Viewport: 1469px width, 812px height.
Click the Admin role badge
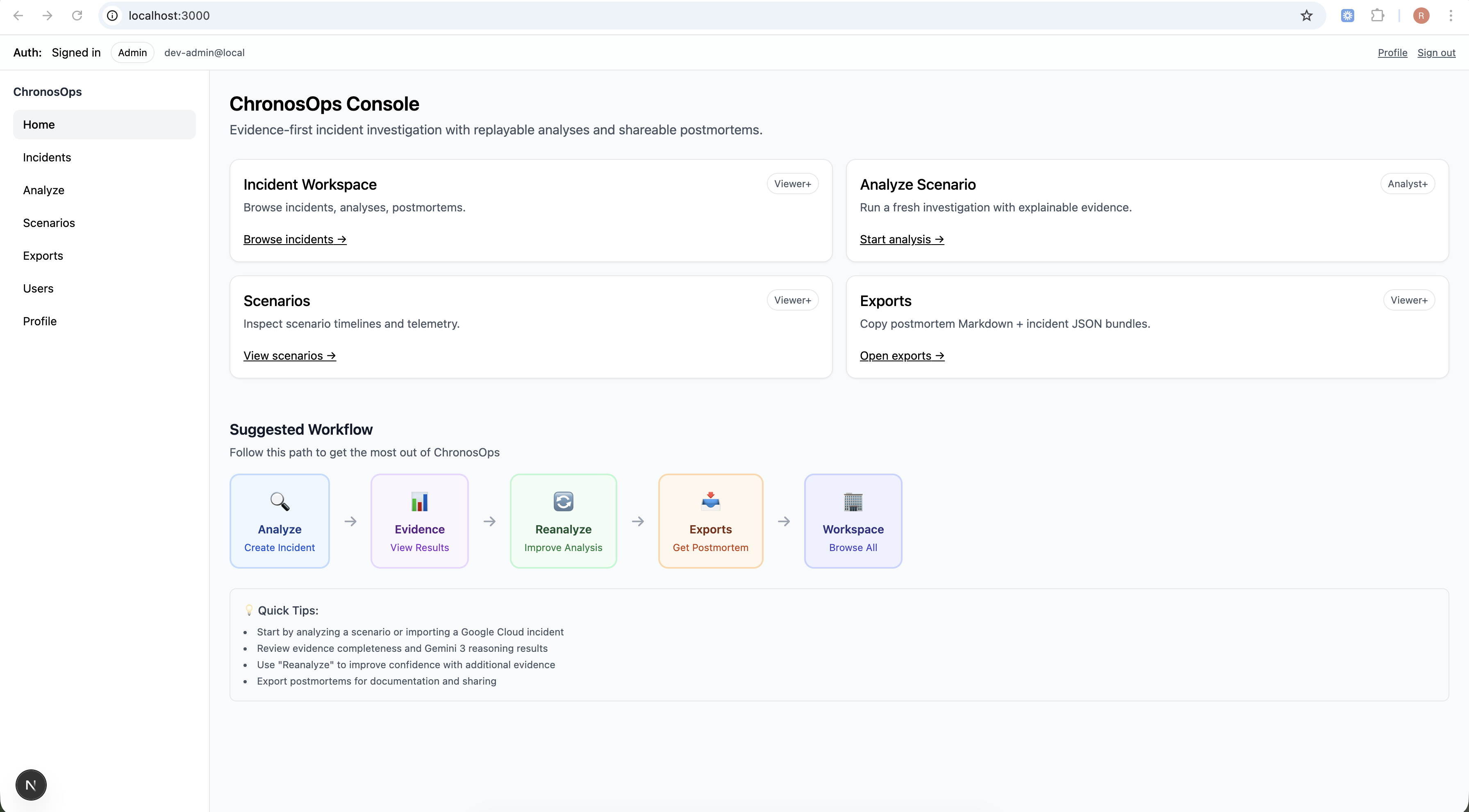[x=132, y=52]
